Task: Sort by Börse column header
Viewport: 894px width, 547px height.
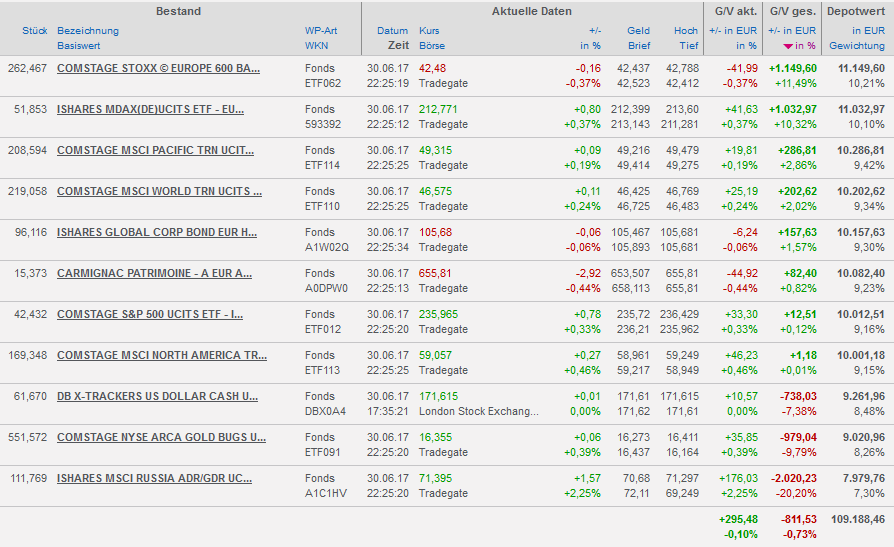Action: (x=431, y=46)
